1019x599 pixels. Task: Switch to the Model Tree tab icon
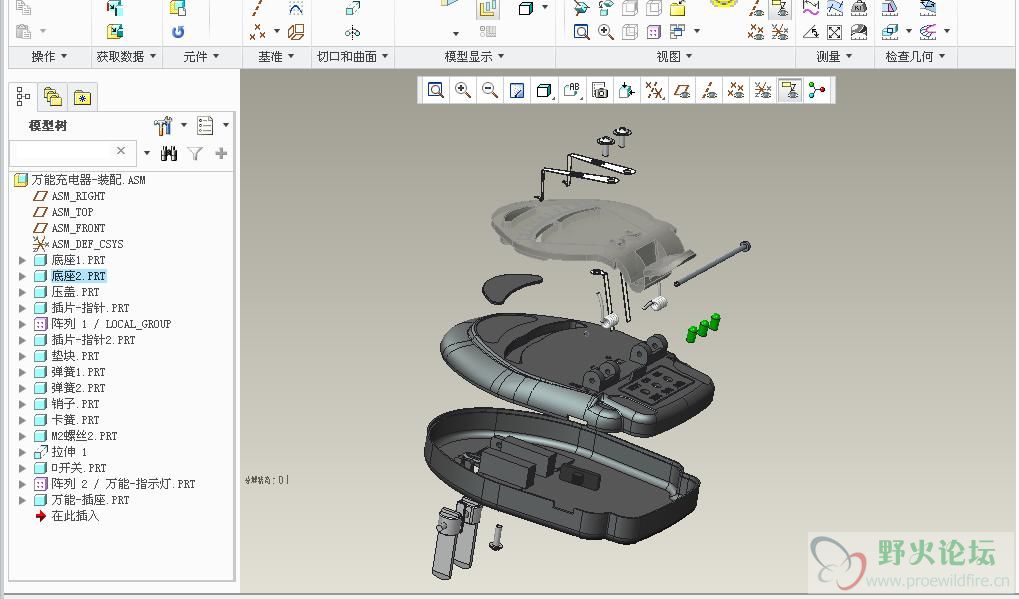pos(23,96)
